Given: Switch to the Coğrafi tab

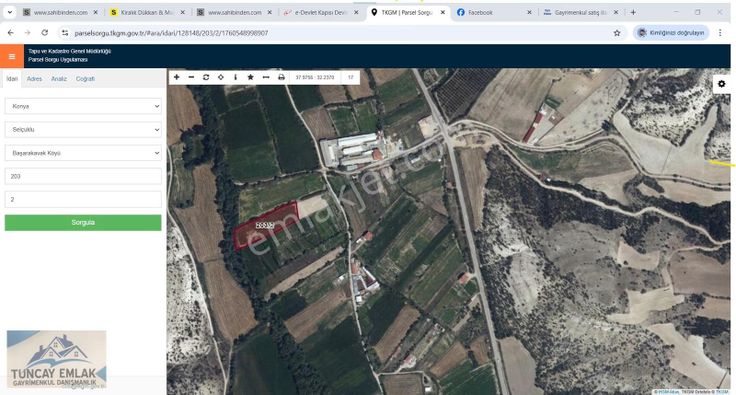Looking at the screenshot, I should 85,79.
